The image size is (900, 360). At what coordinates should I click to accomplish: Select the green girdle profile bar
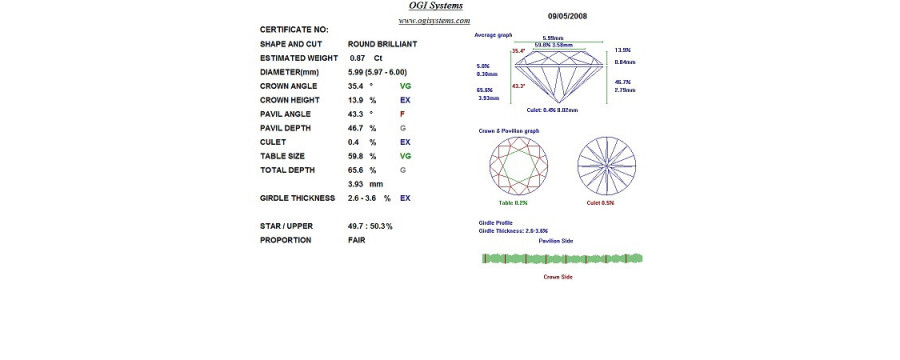(x=562, y=258)
